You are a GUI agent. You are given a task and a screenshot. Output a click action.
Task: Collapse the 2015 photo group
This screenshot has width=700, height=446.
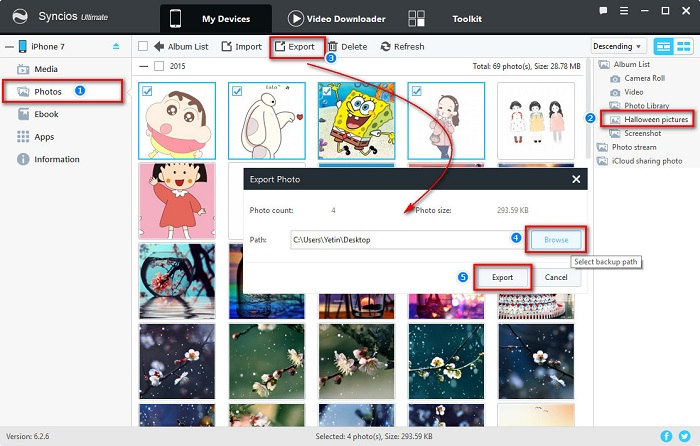click(x=143, y=66)
